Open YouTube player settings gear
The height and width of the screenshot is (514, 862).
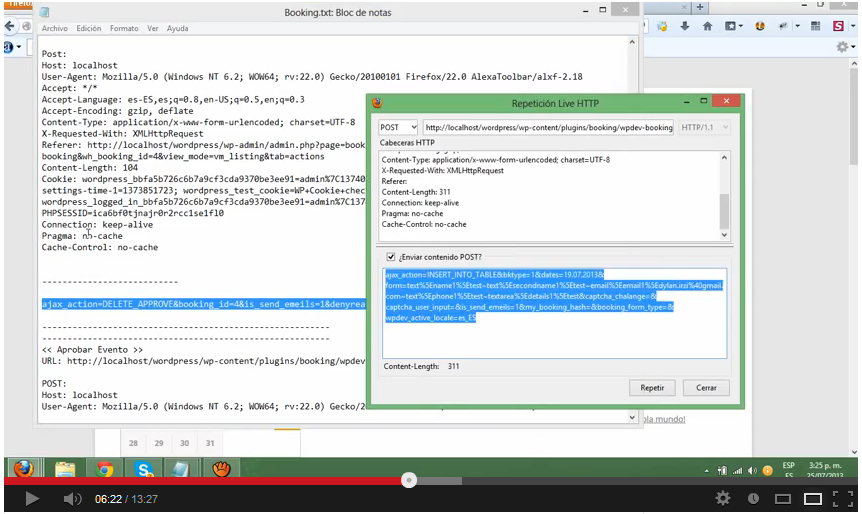[x=723, y=499]
